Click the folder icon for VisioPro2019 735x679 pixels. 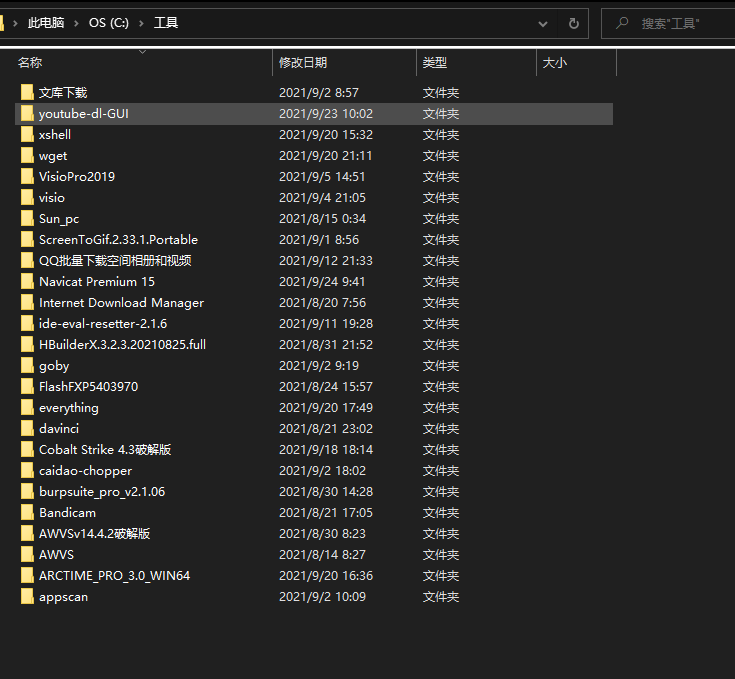27,177
